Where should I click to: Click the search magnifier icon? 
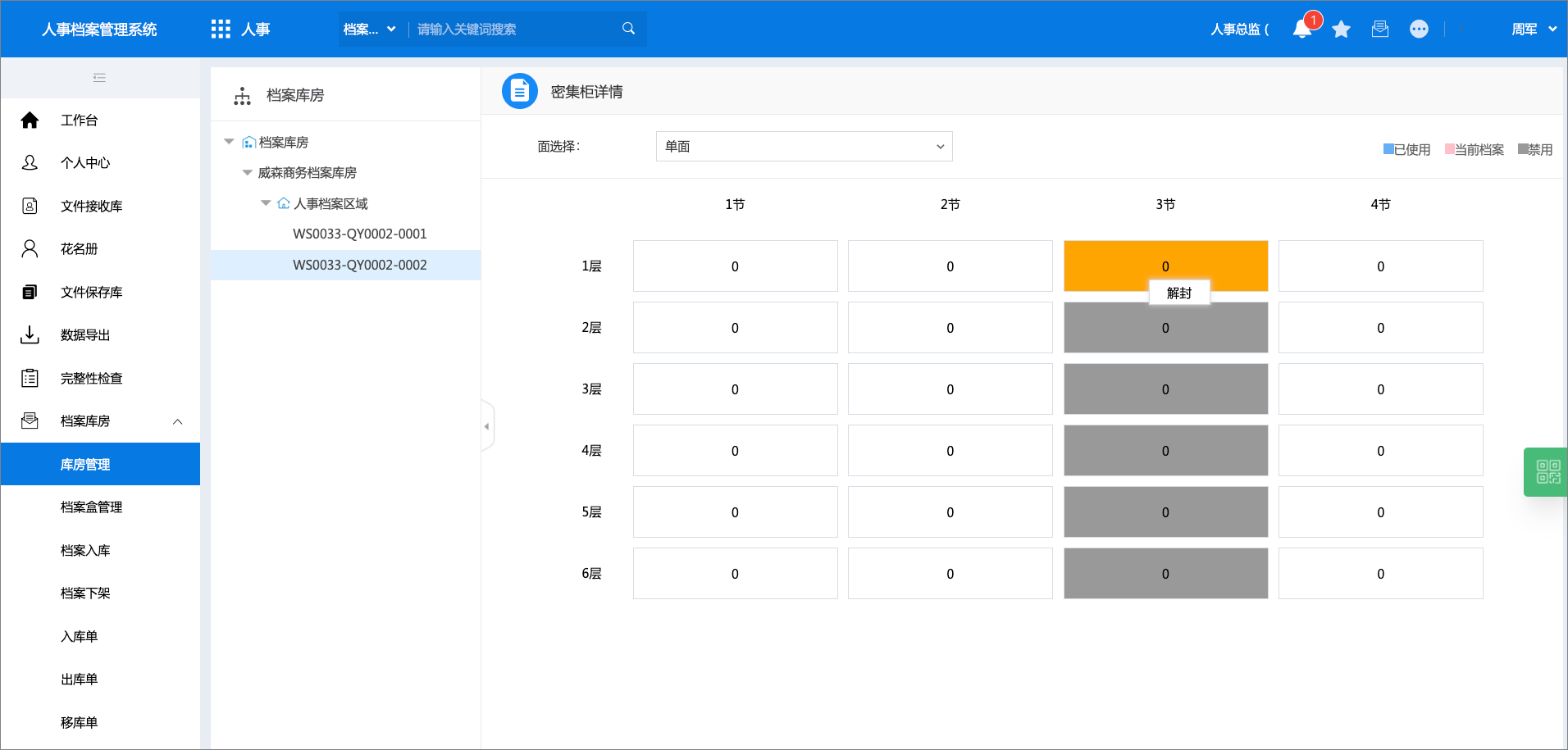(x=629, y=29)
